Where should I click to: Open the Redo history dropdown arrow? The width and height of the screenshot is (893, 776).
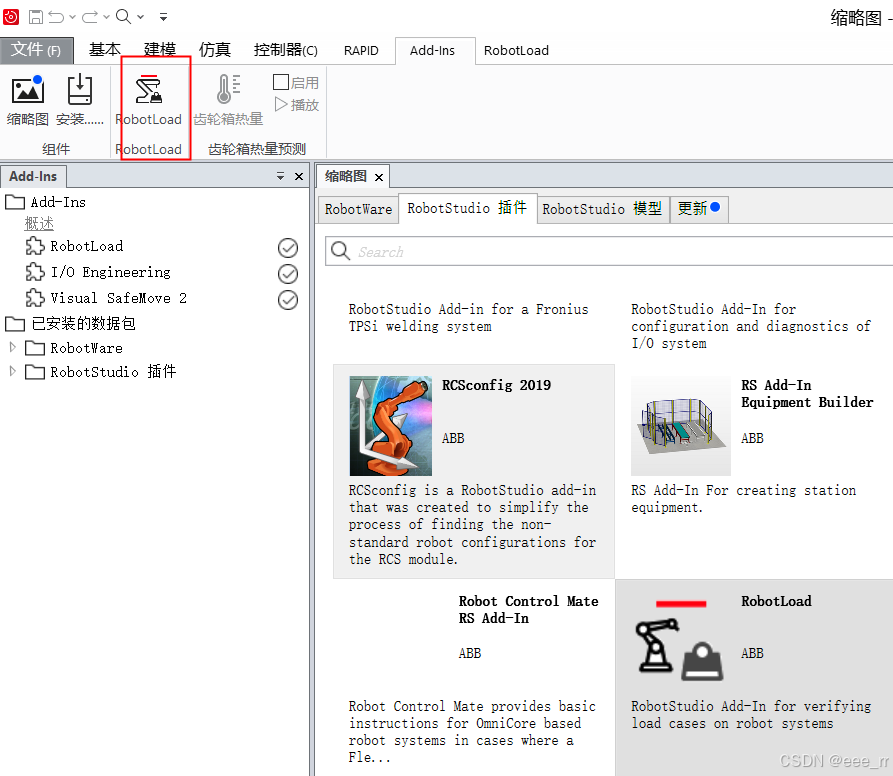point(106,17)
